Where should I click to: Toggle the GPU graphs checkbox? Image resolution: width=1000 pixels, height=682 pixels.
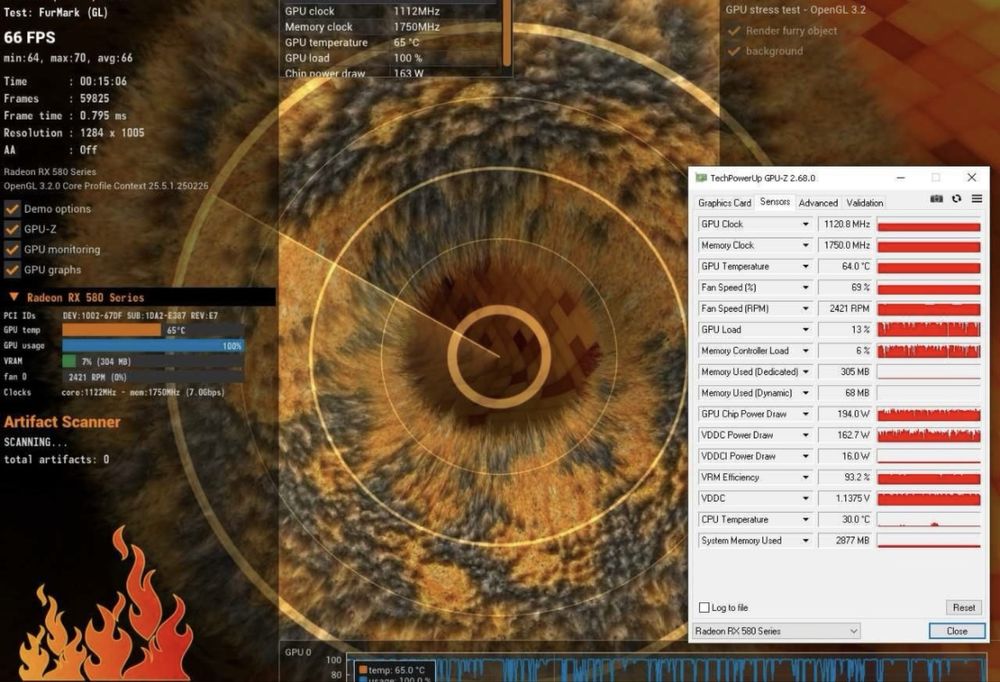pyautogui.click(x=12, y=270)
